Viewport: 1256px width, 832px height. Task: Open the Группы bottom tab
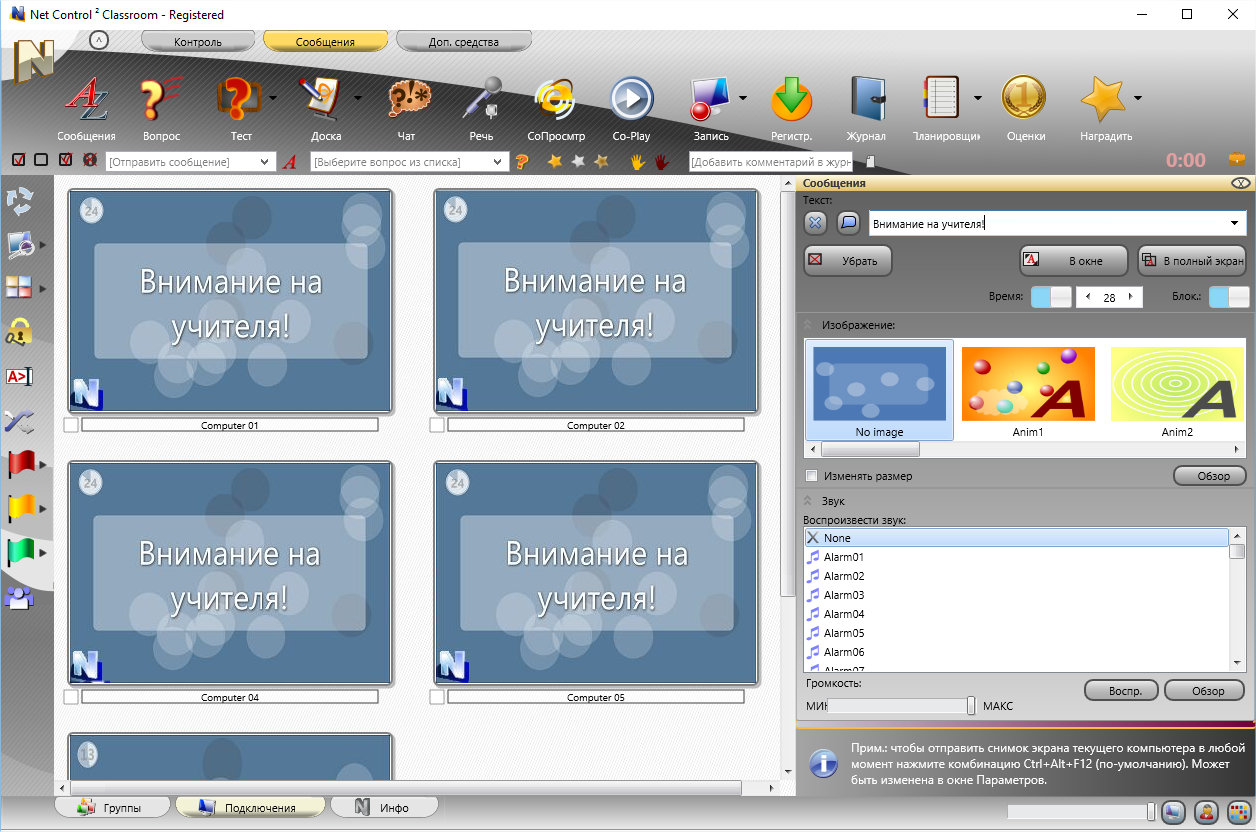pyautogui.click(x=111, y=807)
